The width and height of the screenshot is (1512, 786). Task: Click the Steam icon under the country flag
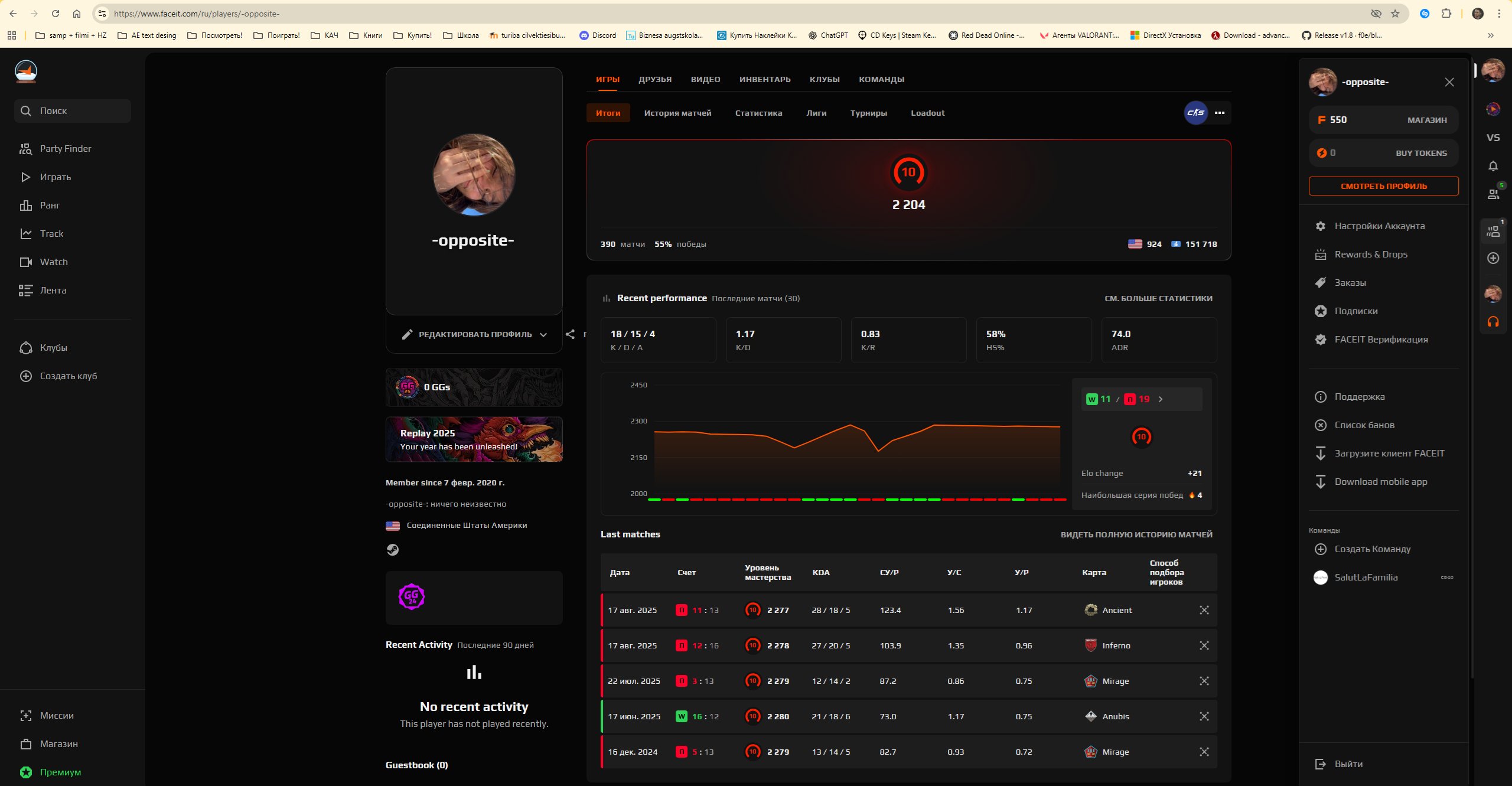click(393, 550)
